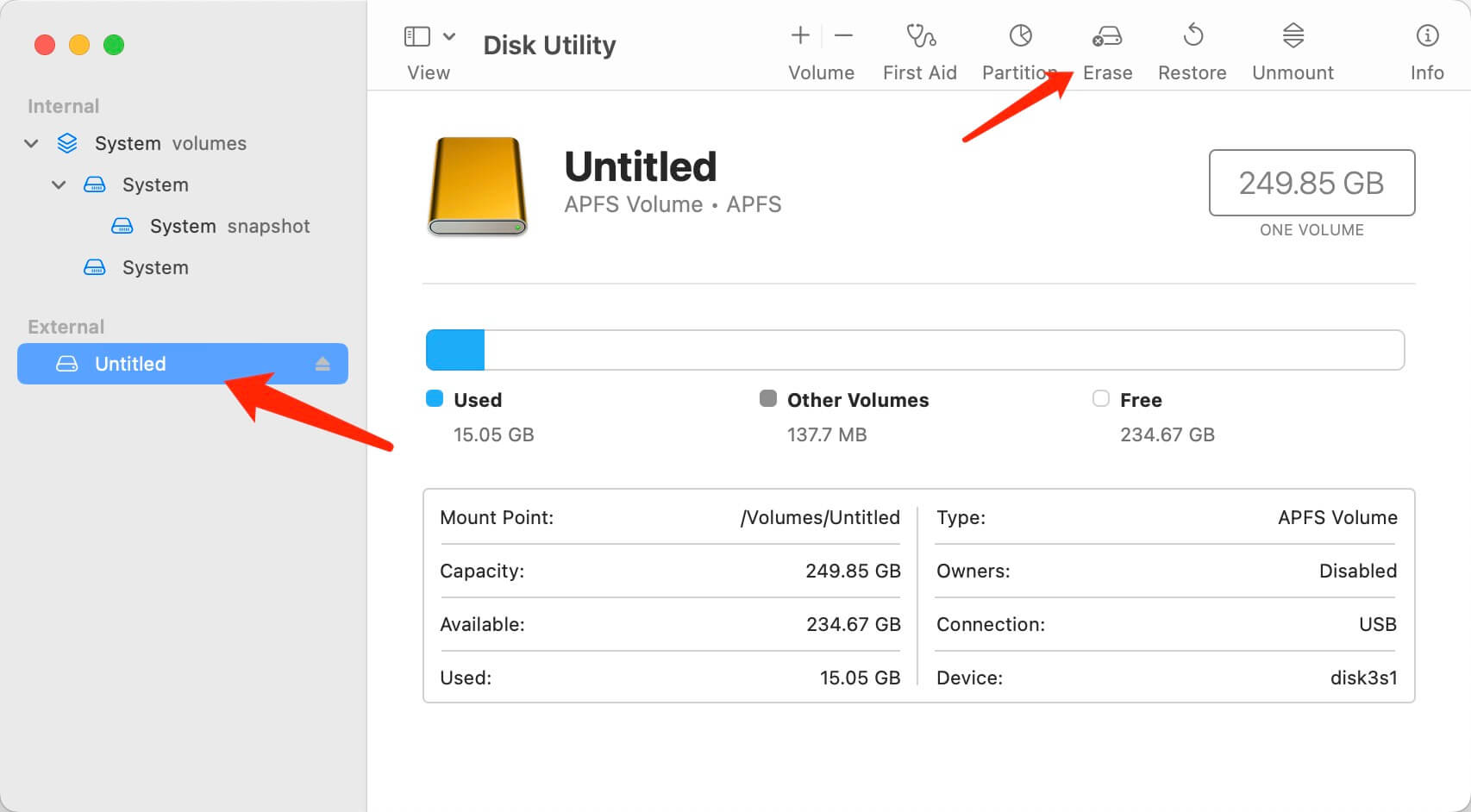Click the 234.67 GB Available value
This screenshot has width=1471, height=812.
click(x=854, y=624)
